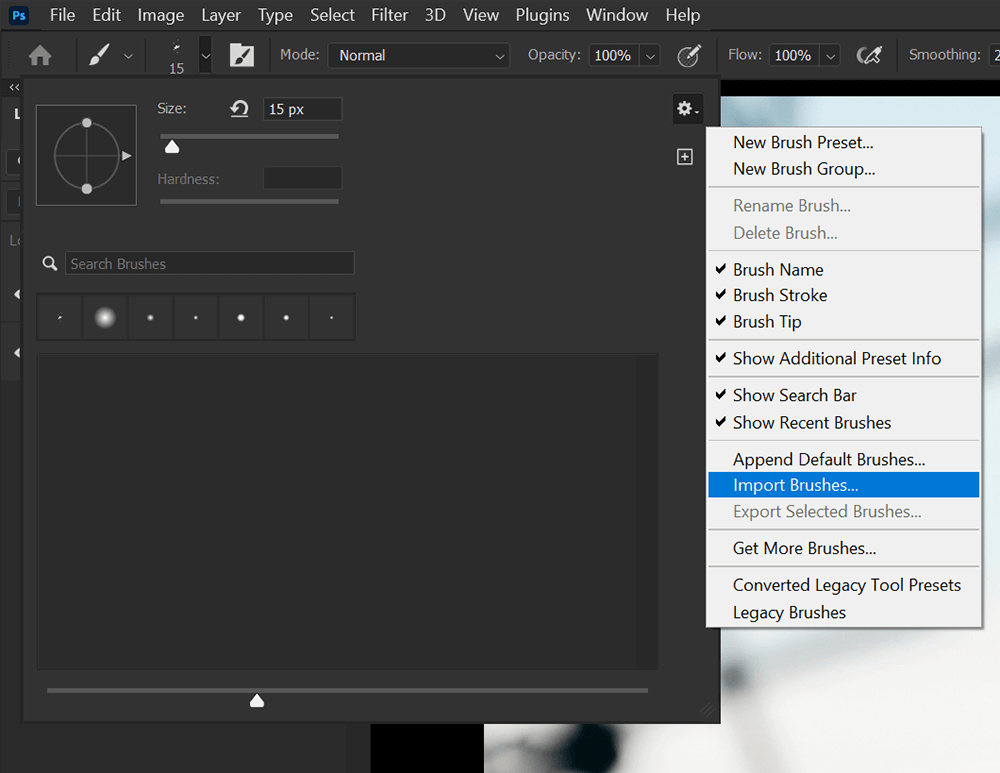
Task: Pick the fourth recent brush tip
Action: [x=196, y=317]
